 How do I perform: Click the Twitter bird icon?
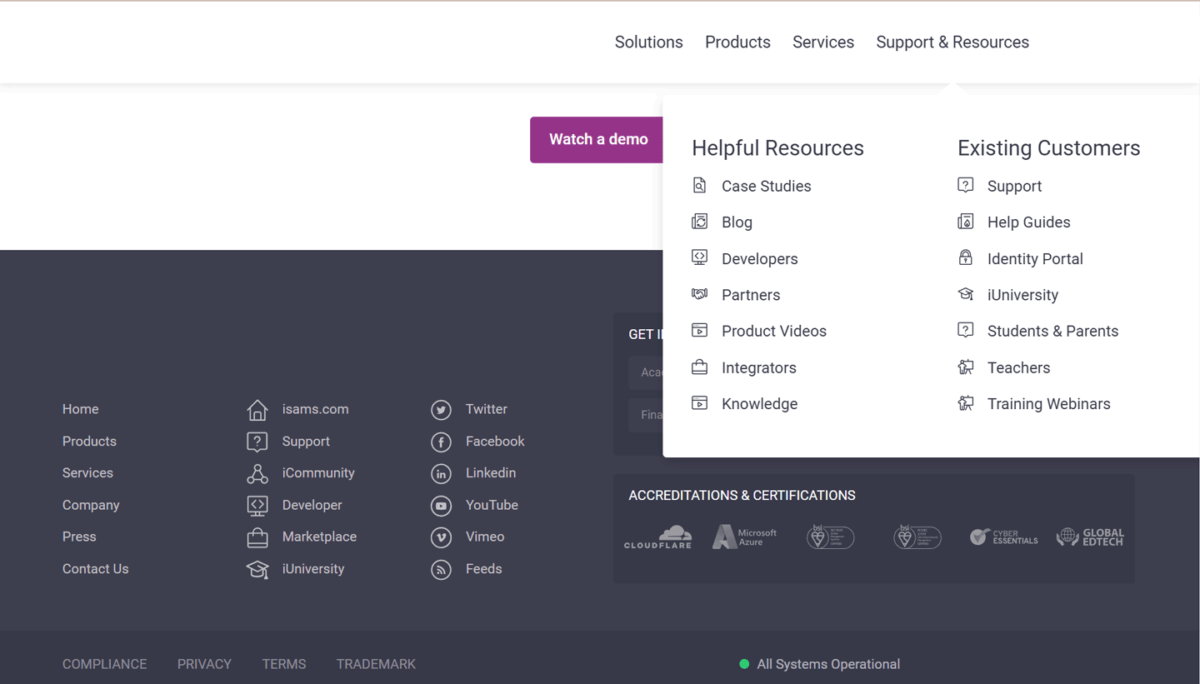point(440,409)
